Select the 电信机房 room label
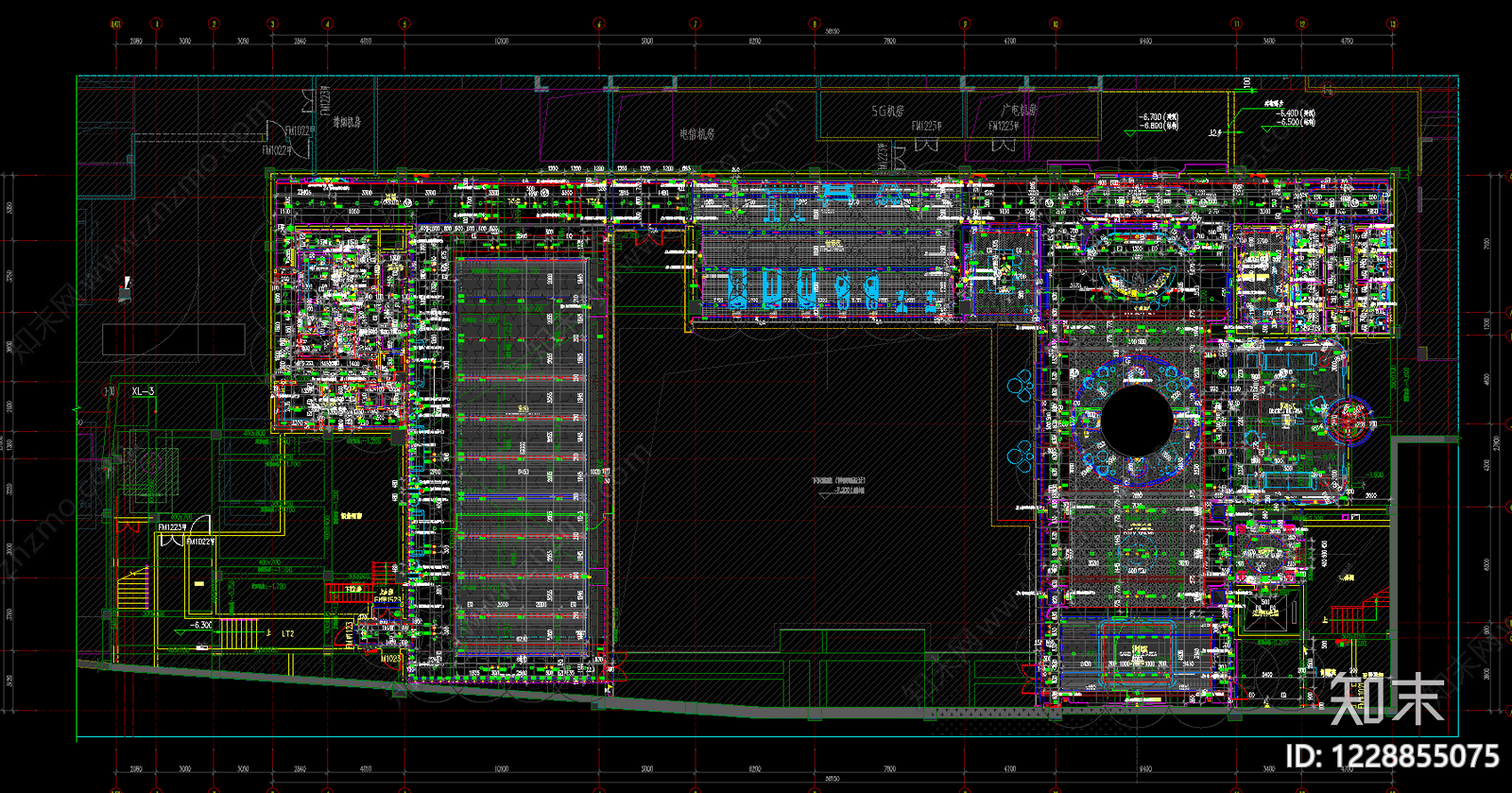The height and width of the screenshot is (793, 1512). (696, 134)
